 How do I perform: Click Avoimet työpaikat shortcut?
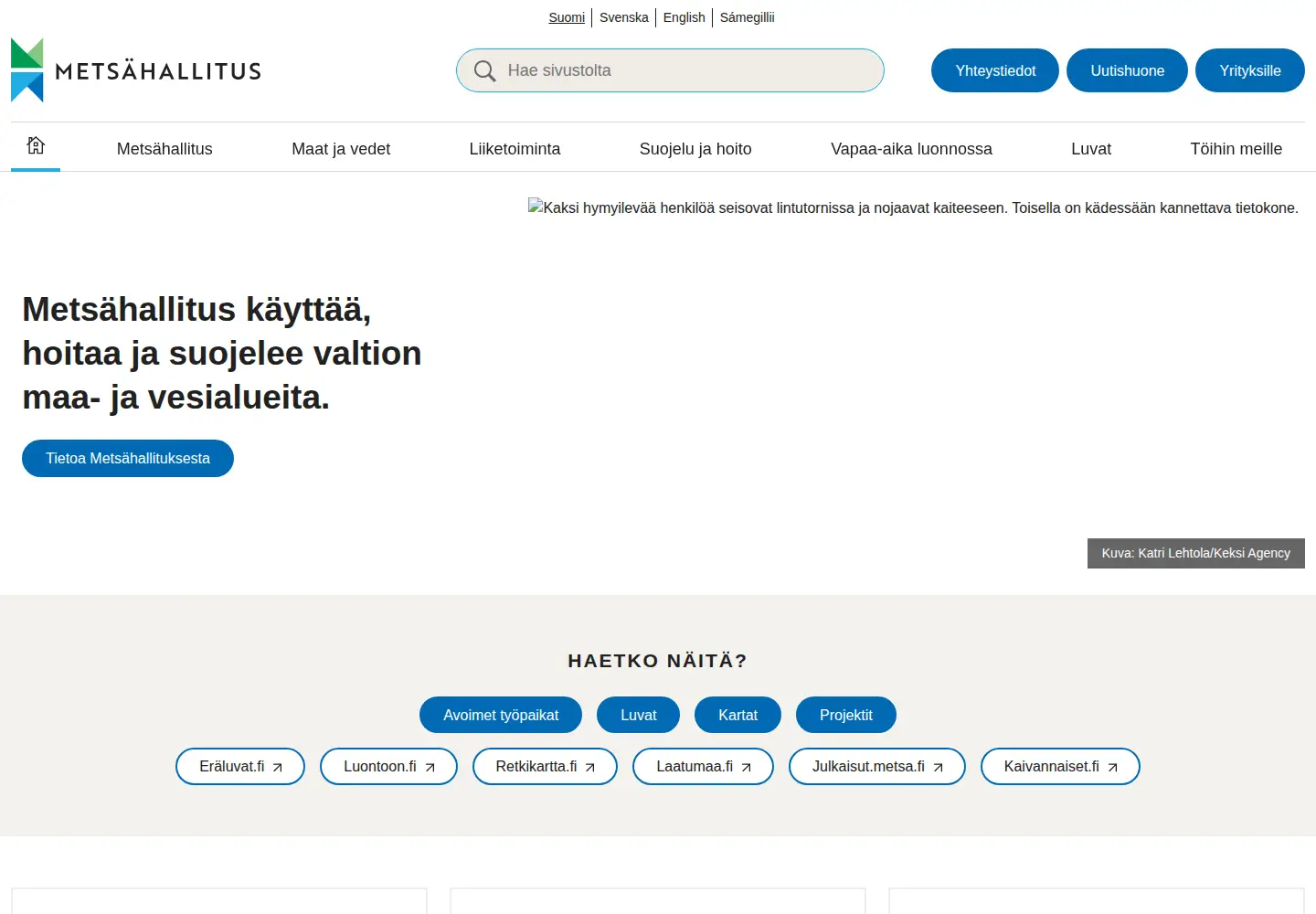click(x=501, y=715)
